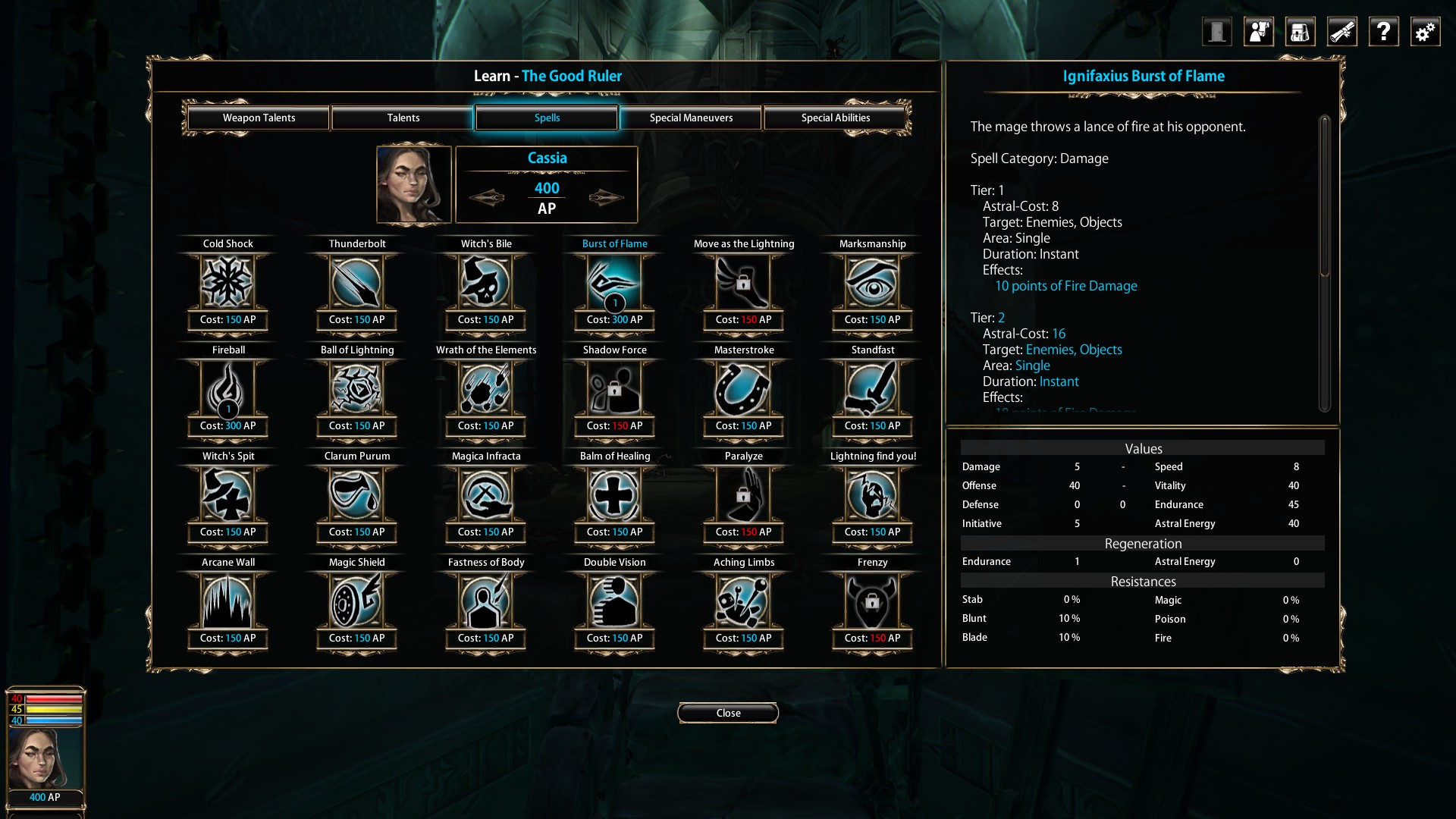
Task: Click the Close button
Action: click(728, 713)
